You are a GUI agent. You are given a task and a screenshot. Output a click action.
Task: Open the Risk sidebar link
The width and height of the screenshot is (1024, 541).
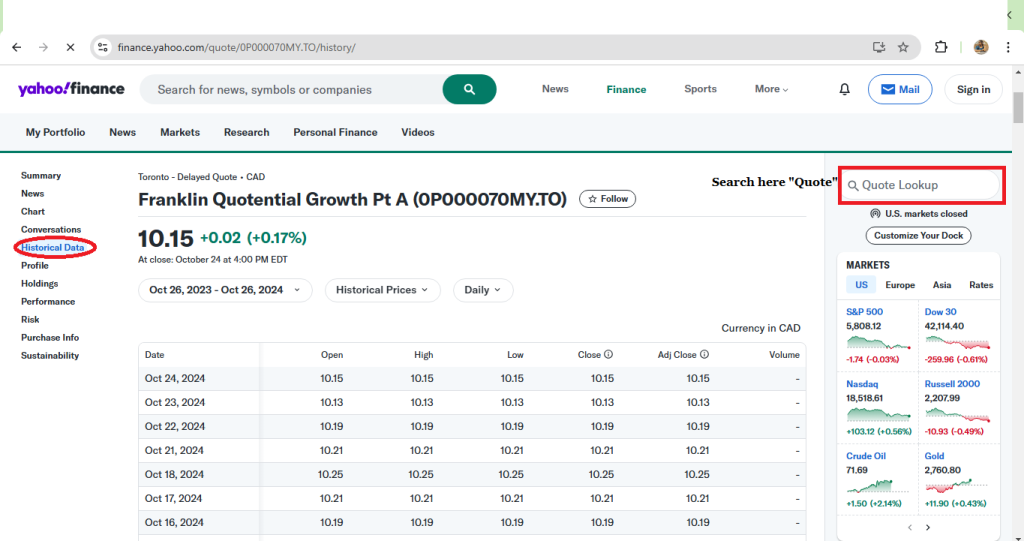(30, 320)
